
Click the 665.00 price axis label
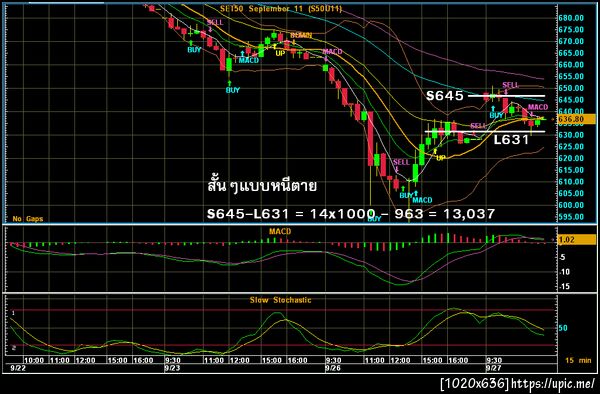click(x=571, y=53)
